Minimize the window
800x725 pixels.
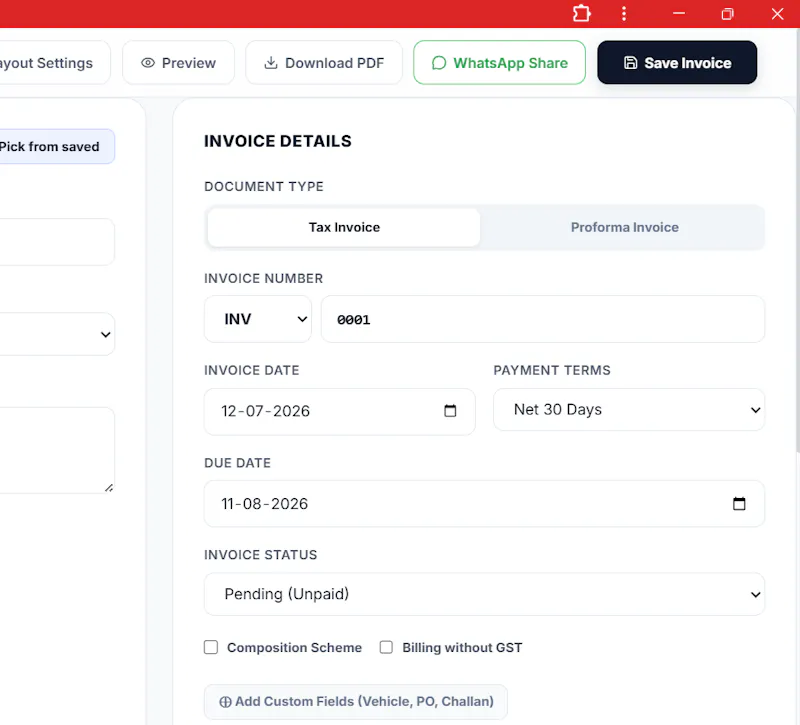tap(679, 14)
